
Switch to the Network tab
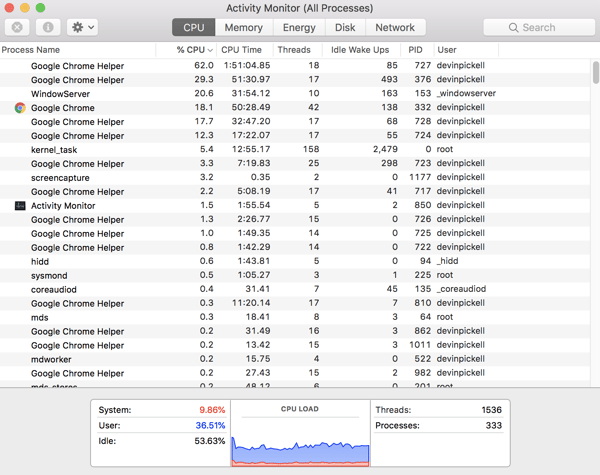pos(395,28)
